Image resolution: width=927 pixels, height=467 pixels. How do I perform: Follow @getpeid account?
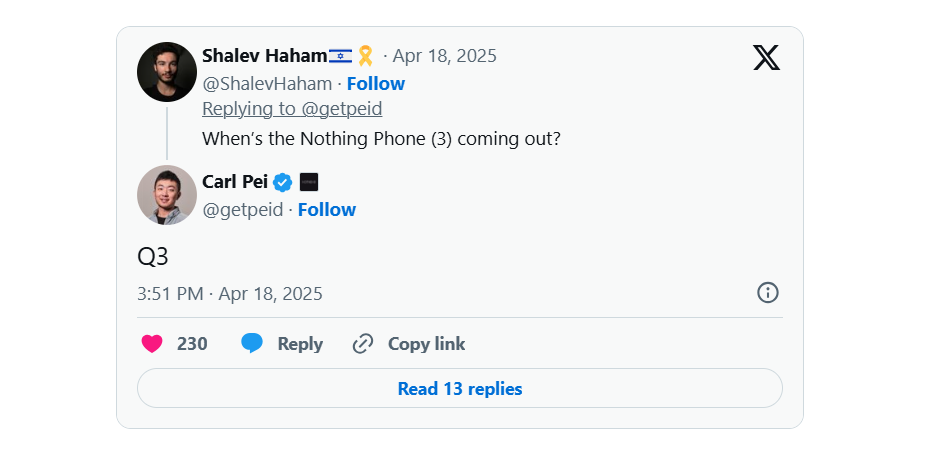tap(326, 210)
